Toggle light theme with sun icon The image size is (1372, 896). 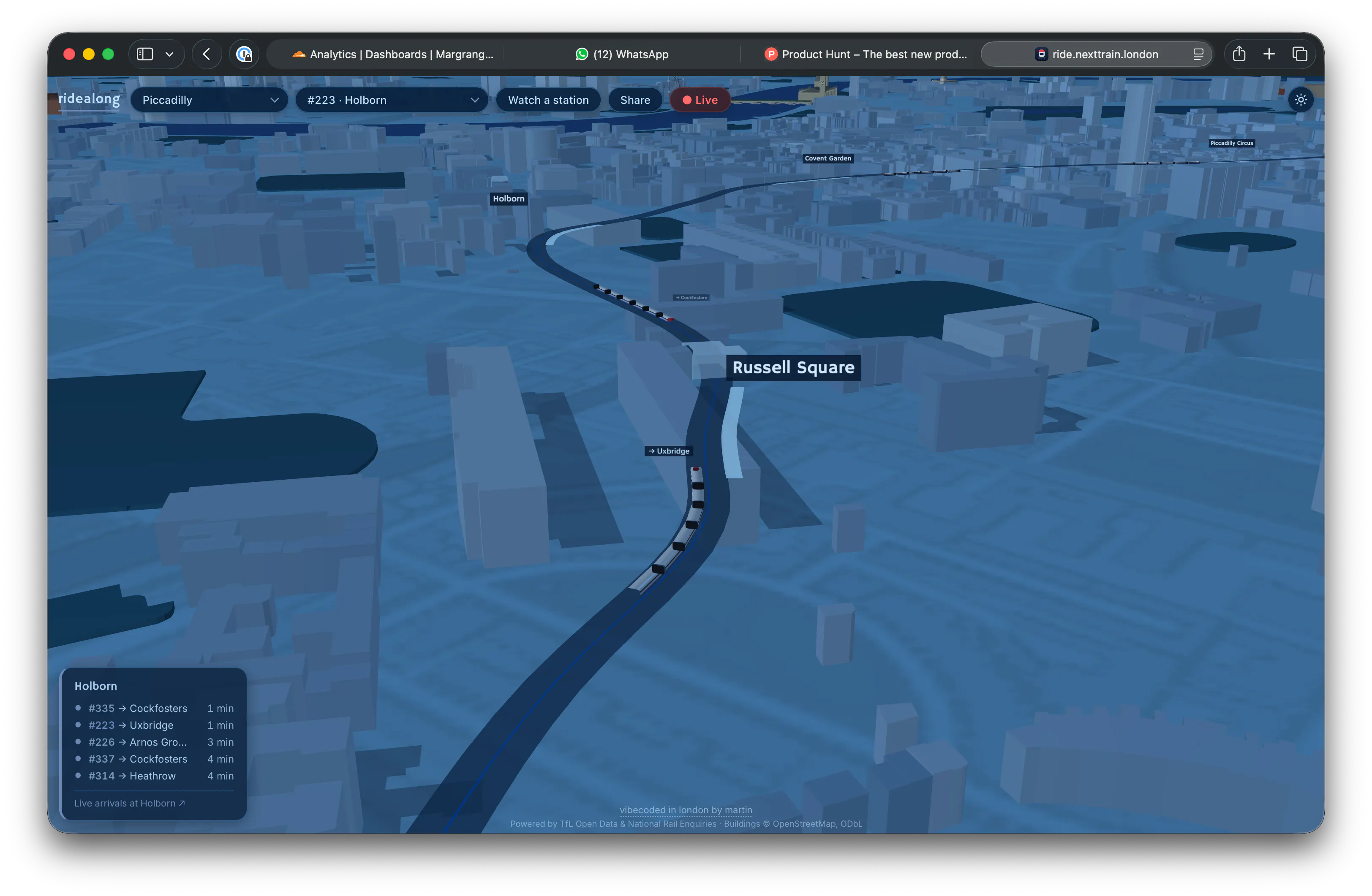[1301, 100]
